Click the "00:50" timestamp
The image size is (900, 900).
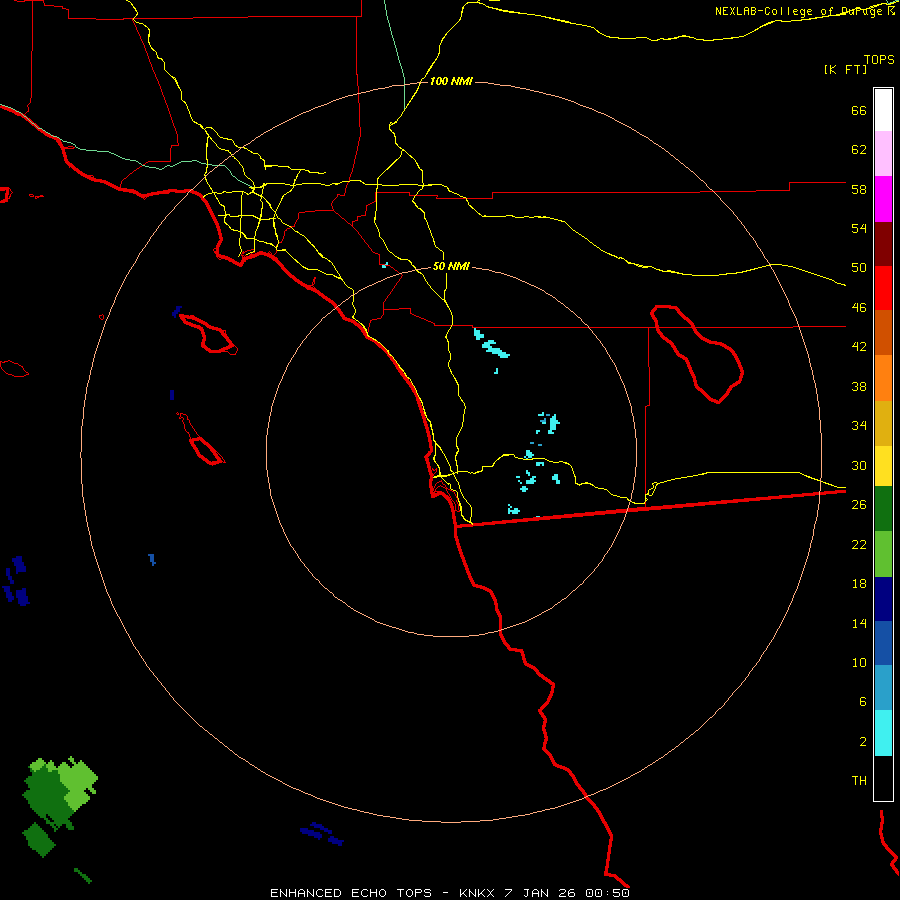pyautogui.click(x=607, y=893)
